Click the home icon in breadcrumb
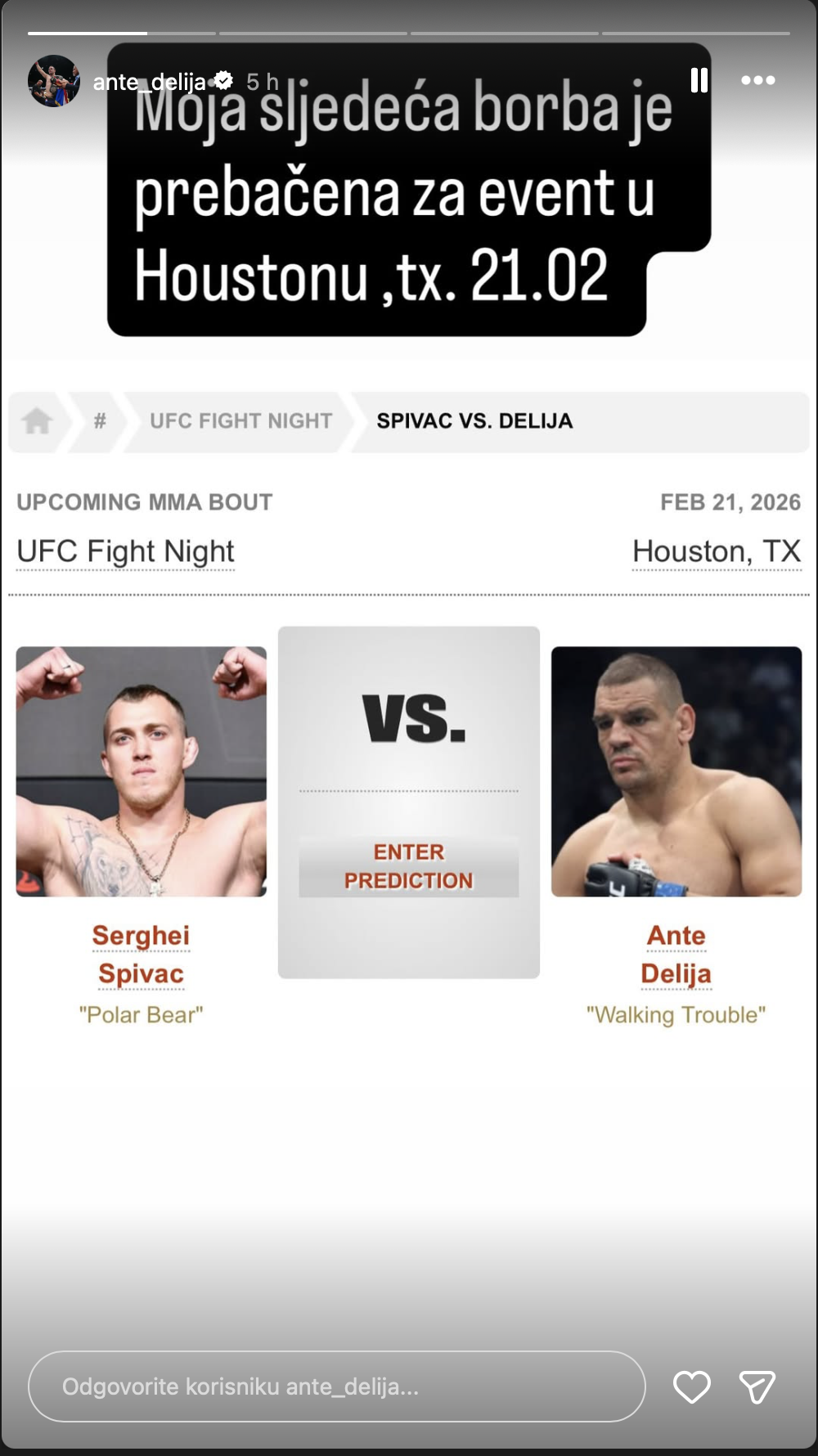The image size is (818, 1456). (x=37, y=421)
